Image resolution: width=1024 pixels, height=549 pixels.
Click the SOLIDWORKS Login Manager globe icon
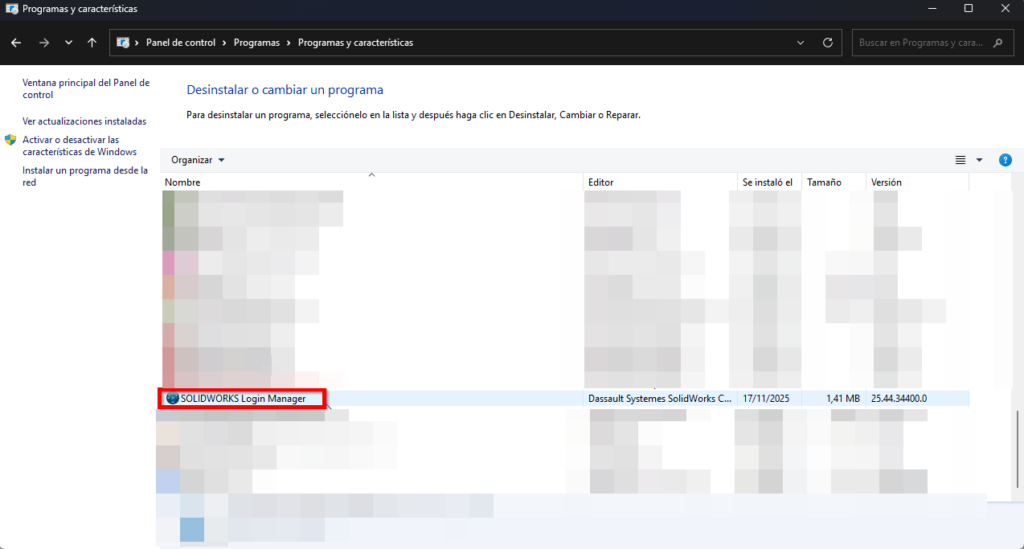(172, 398)
